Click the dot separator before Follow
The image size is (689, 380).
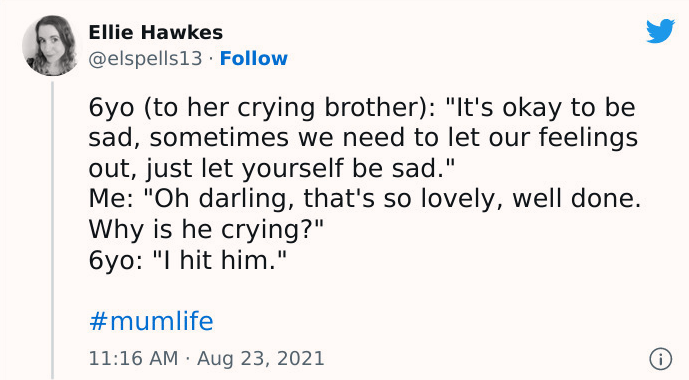pyautogui.click(x=211, y=58)
